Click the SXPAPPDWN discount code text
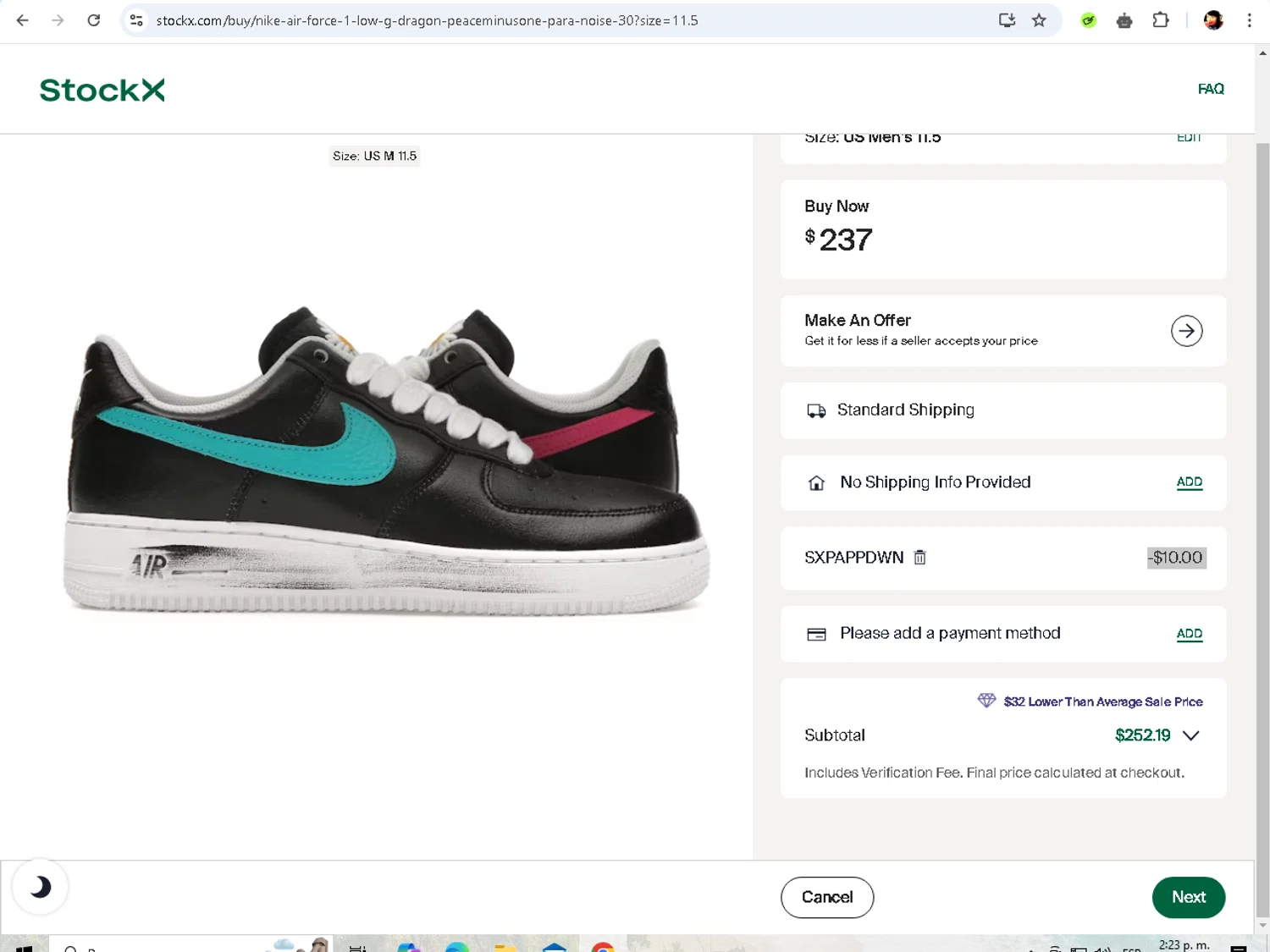1270x952 pixels. click(854, 557)
